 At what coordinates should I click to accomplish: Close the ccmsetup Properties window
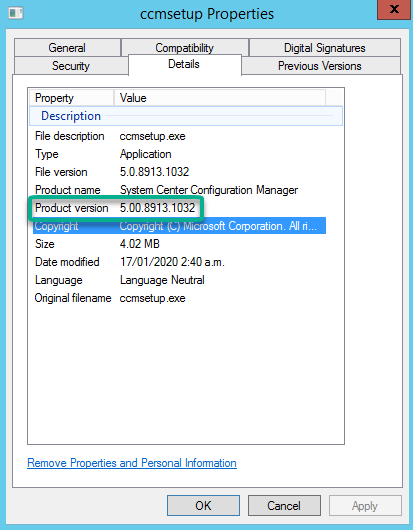click(x=394, y=9)
